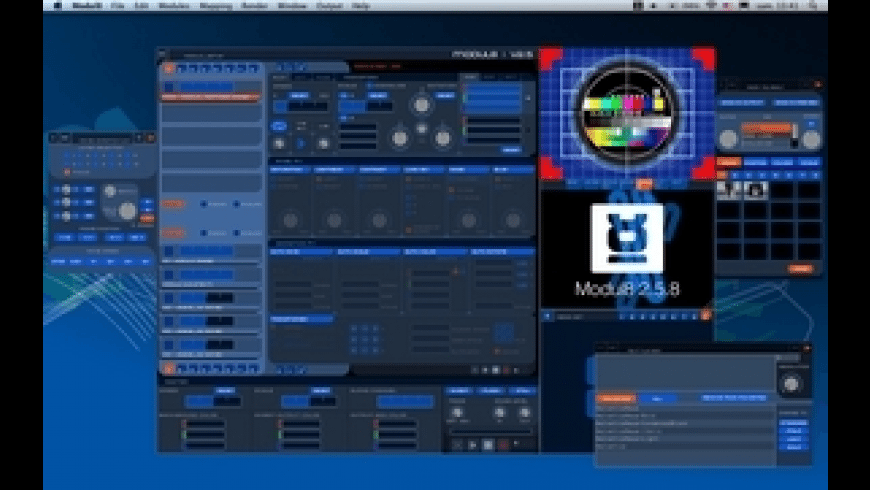Click the orange tab in the log window
This screenshot has height=490, width=870.
[x=615, y=398]
